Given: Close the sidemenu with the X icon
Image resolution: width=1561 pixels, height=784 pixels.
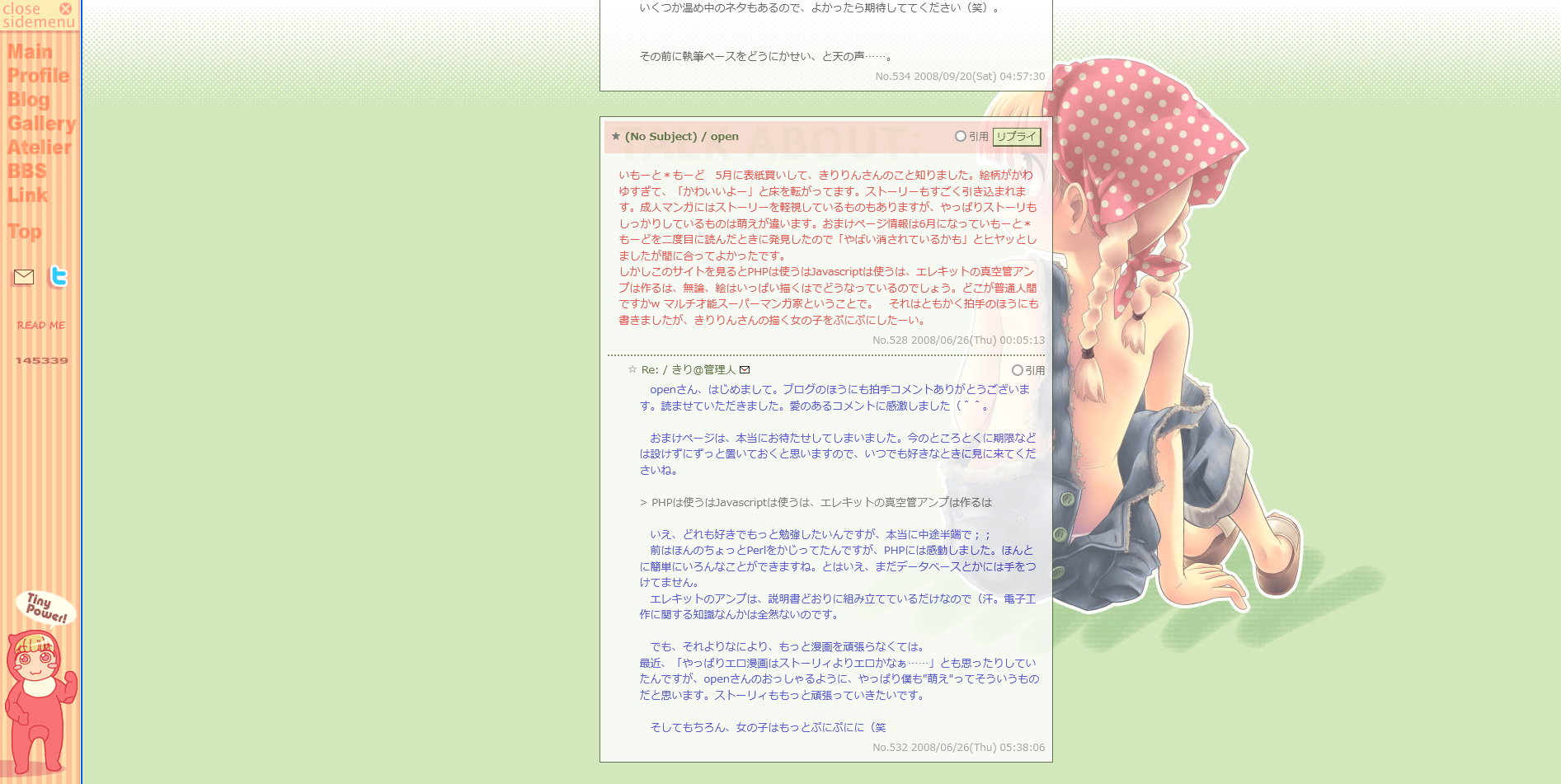Looking at the screenshot, I should (66, 8).
